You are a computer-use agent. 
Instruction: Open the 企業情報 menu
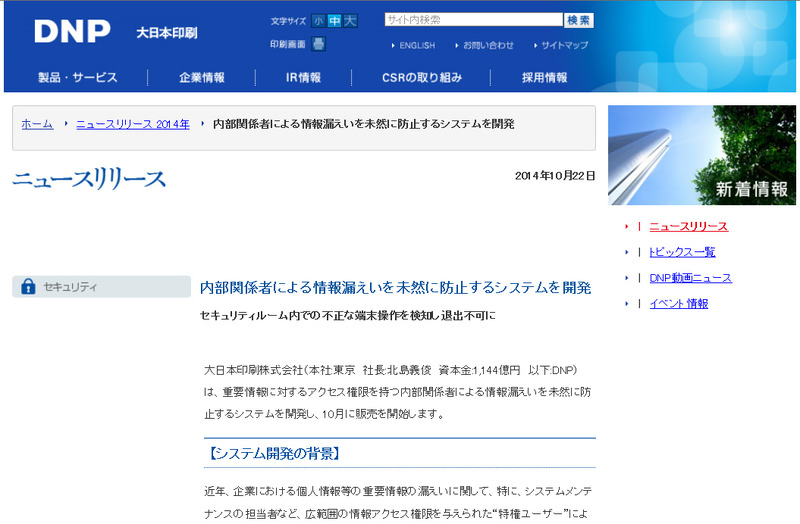click(202, 78)
